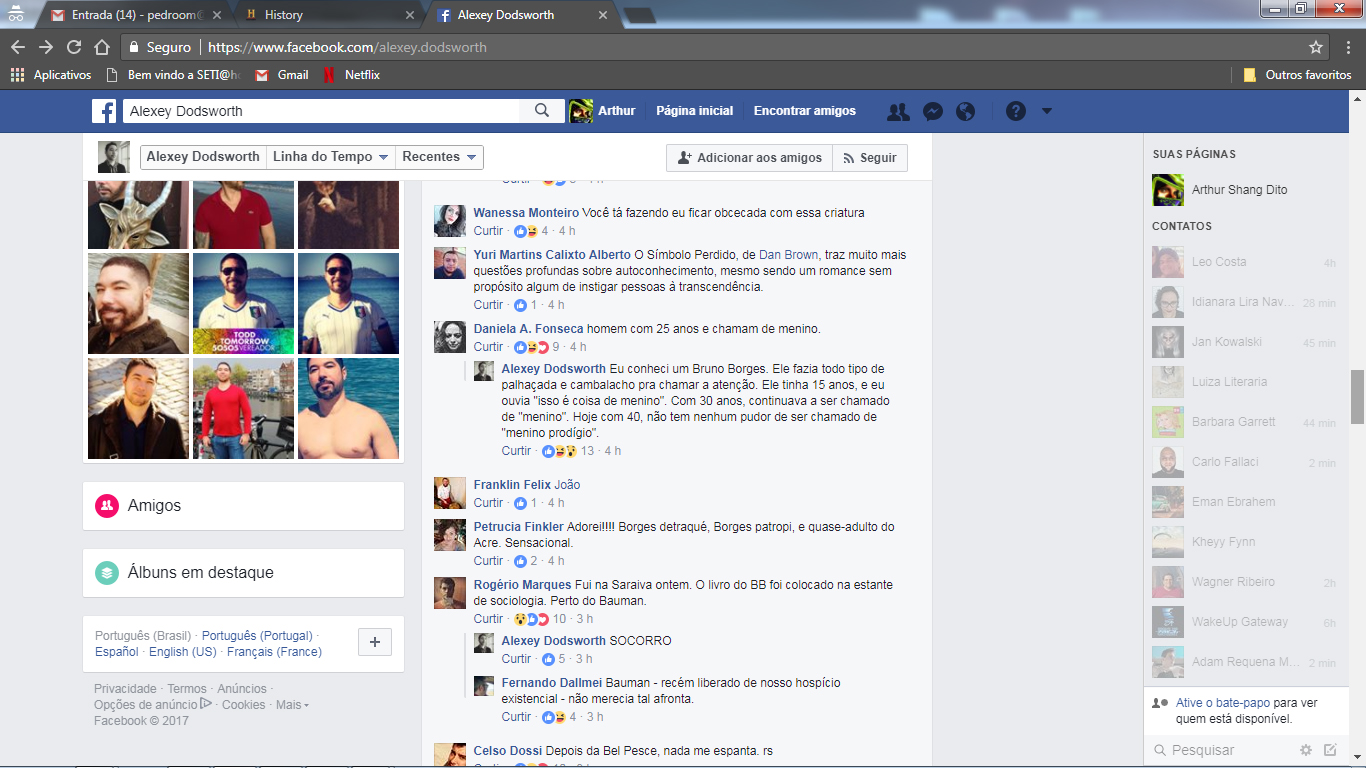Click browser forward arrow
The image size is (1366, 768).
click(x=46, y=47)
